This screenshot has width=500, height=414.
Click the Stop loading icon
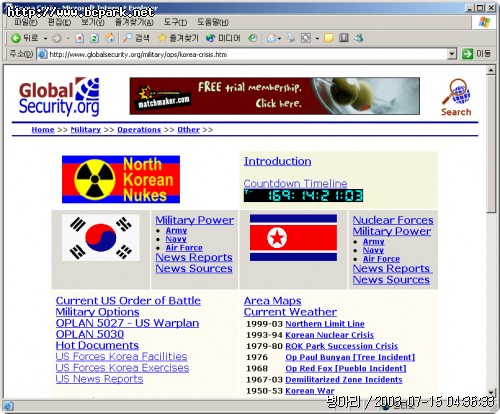[79, 38]
